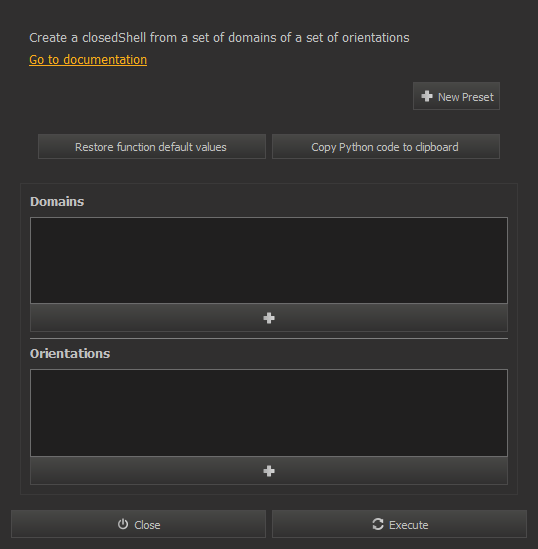
Task: Click the plus icon under the Domains list
Action: [269, 318]
